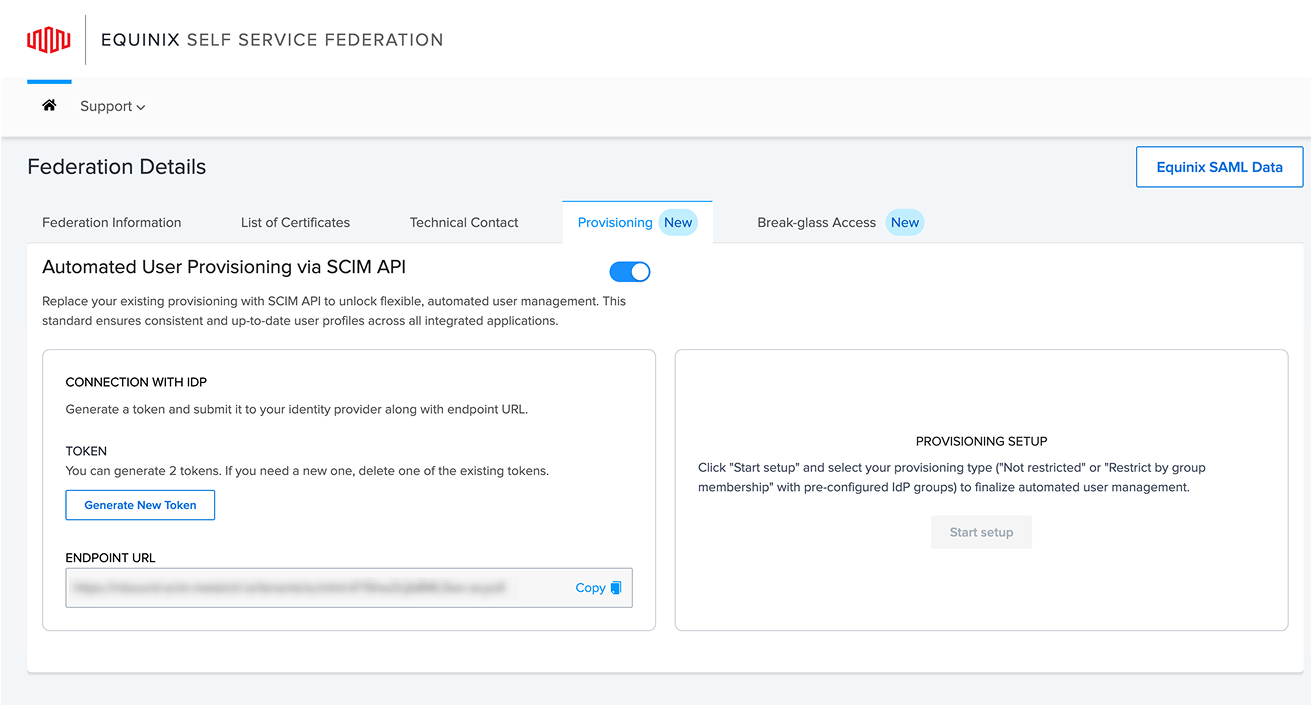Click the CONNECTION WITH IDP label
The image size is (1311, 705).
click(x=136, y=382)
